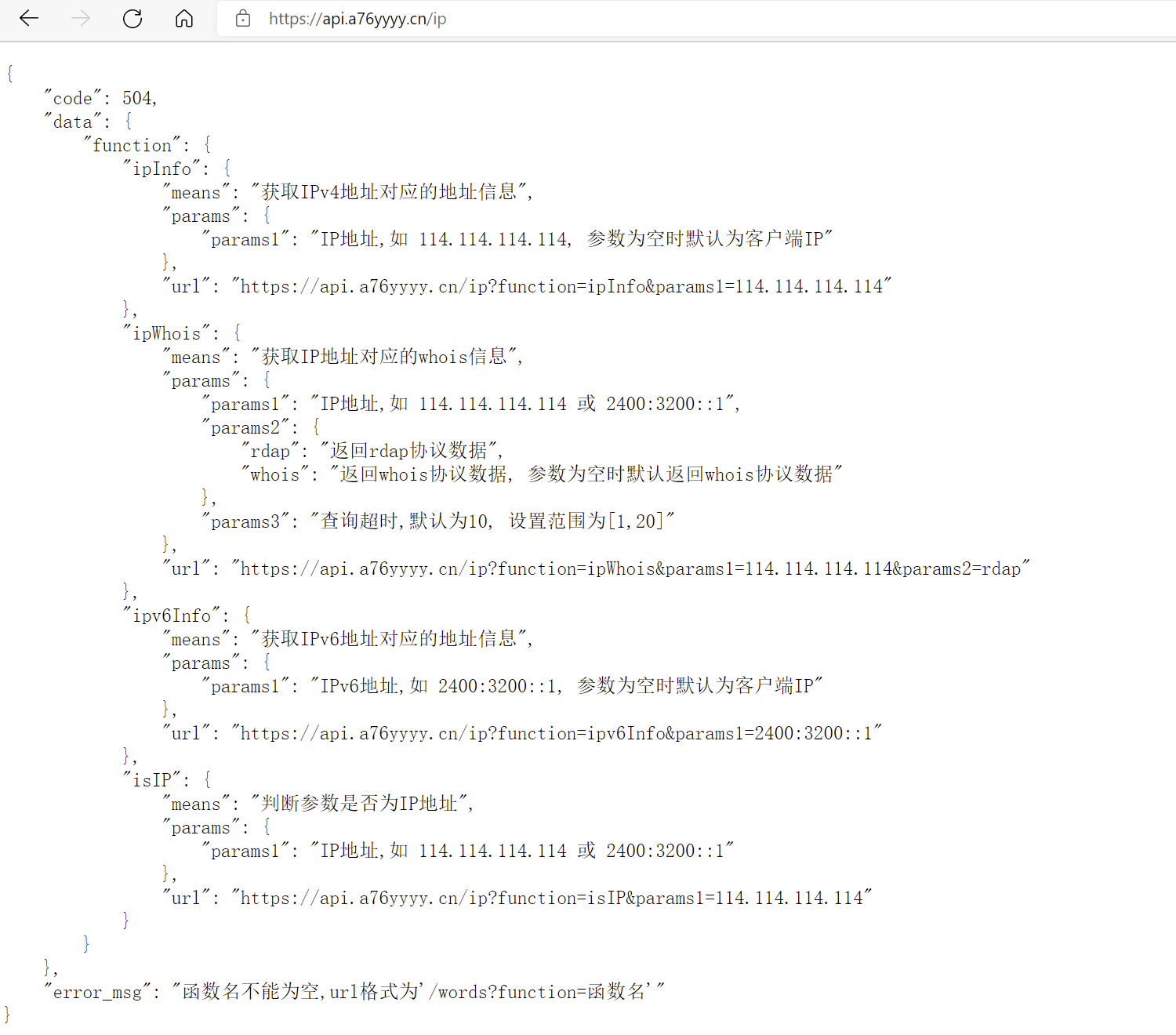The height and width of the screenshot is (1035, 1176).
Task: Click the ipWhois params1 description line
Action: 522,404
